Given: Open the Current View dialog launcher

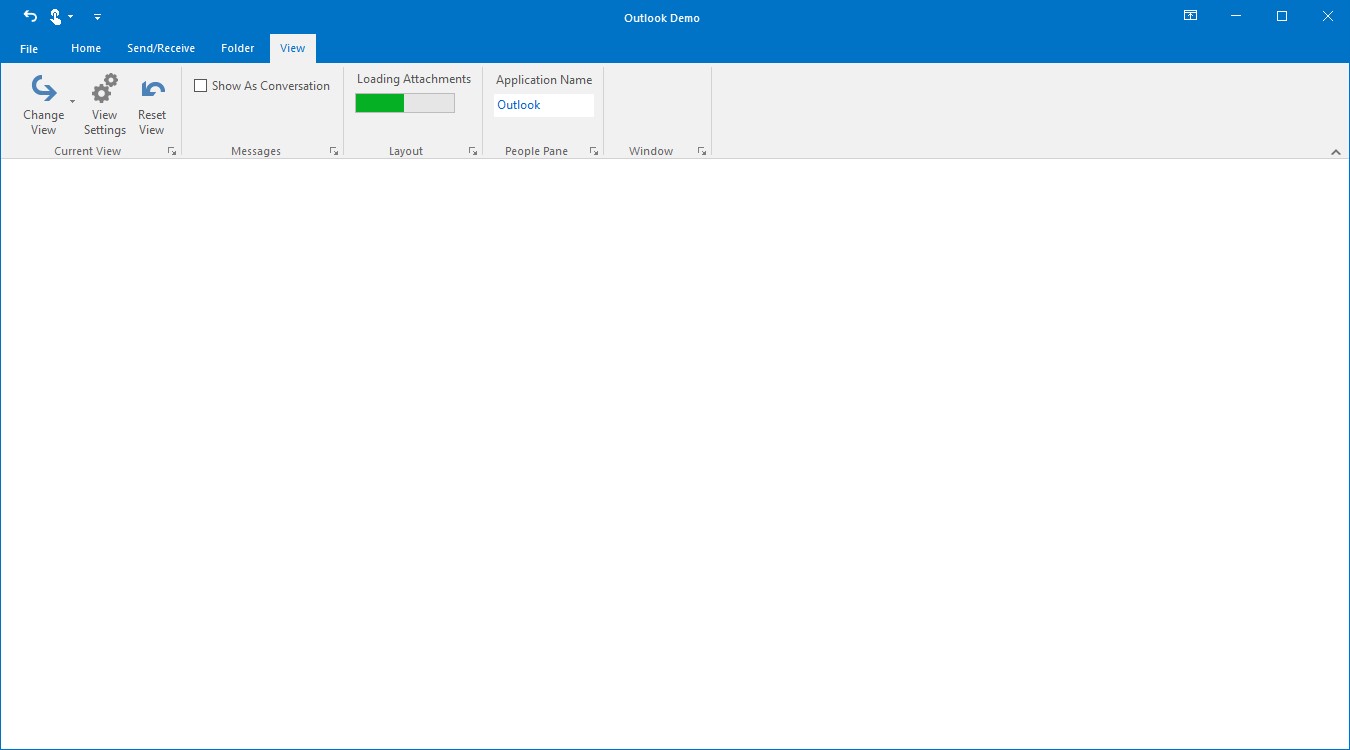Looking at the screenshot, I should point(172,150).
